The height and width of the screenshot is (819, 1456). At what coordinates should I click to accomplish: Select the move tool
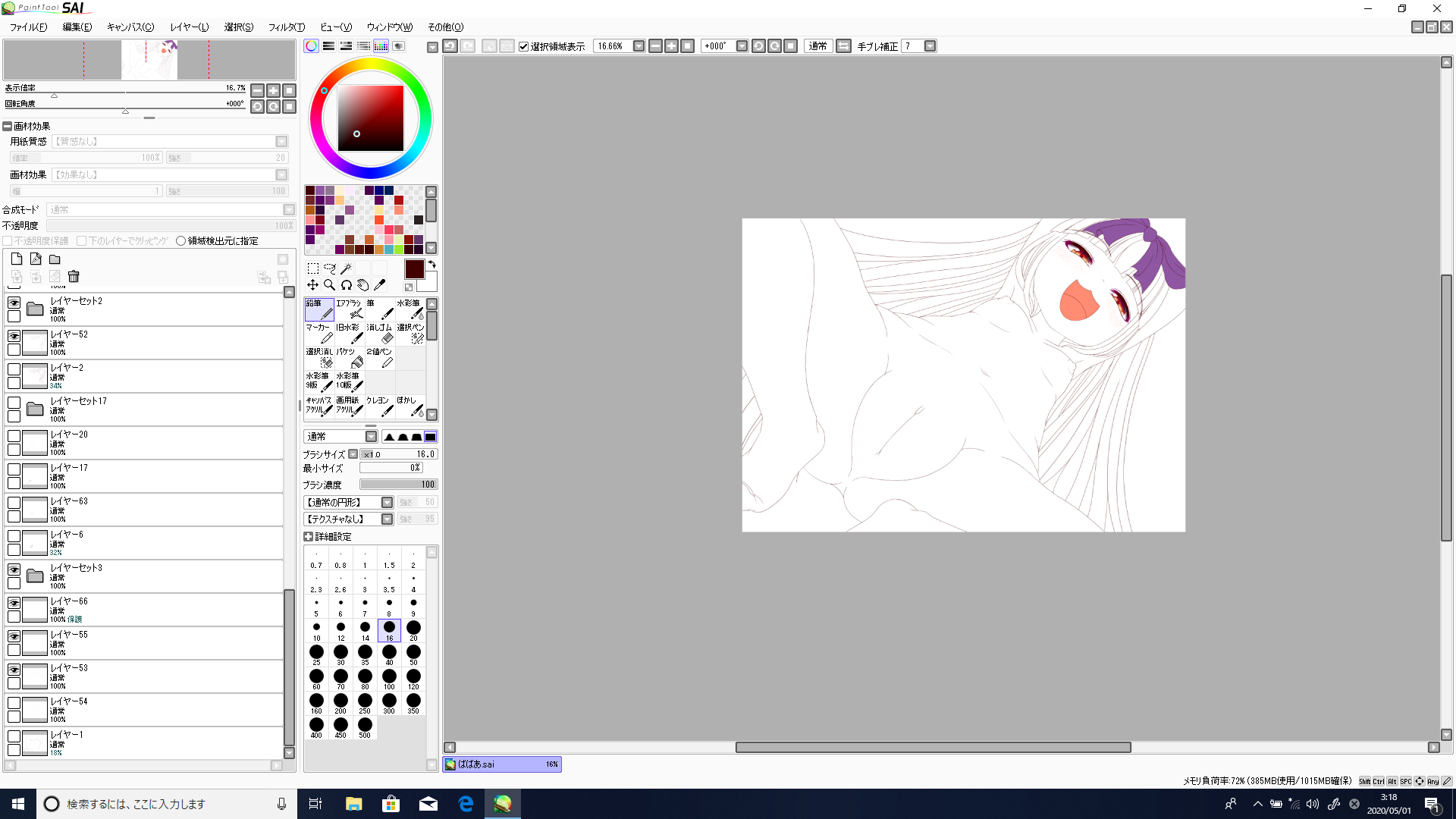coord(312,285)
